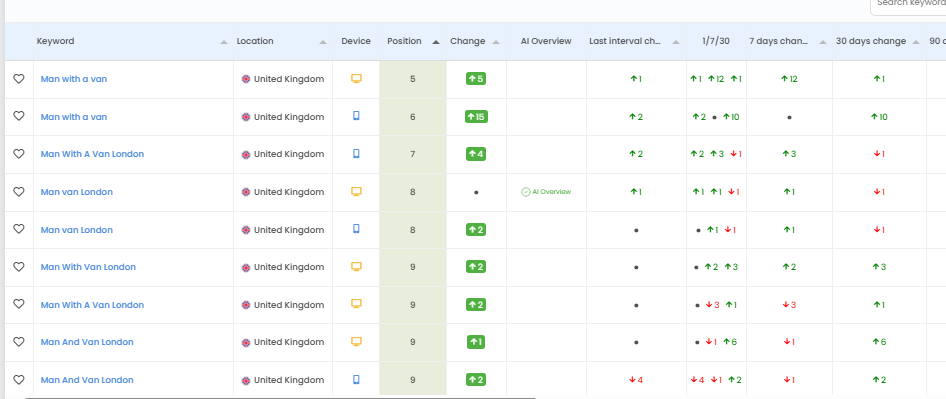Click the AI Overview check badge
946x399 pixels.
coord(546,192)
